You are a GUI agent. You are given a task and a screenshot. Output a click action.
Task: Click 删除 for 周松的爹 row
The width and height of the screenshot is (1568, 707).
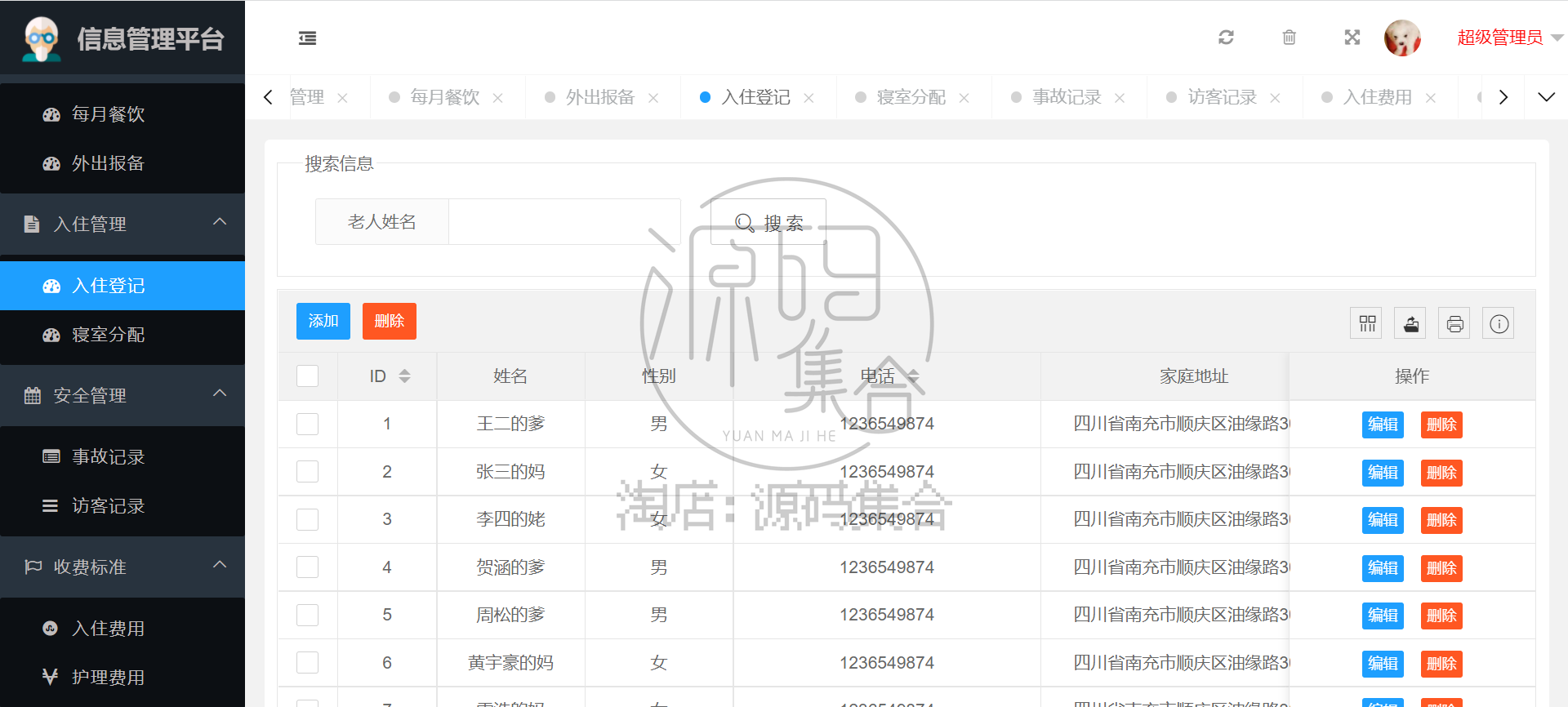[1441, 616]
